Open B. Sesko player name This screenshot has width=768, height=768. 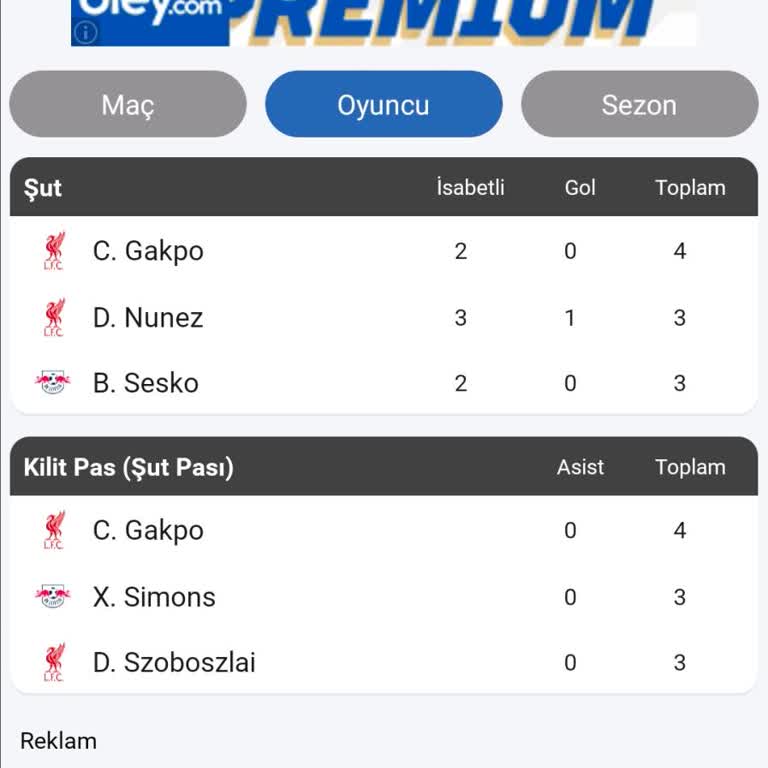tap(146, 383)
